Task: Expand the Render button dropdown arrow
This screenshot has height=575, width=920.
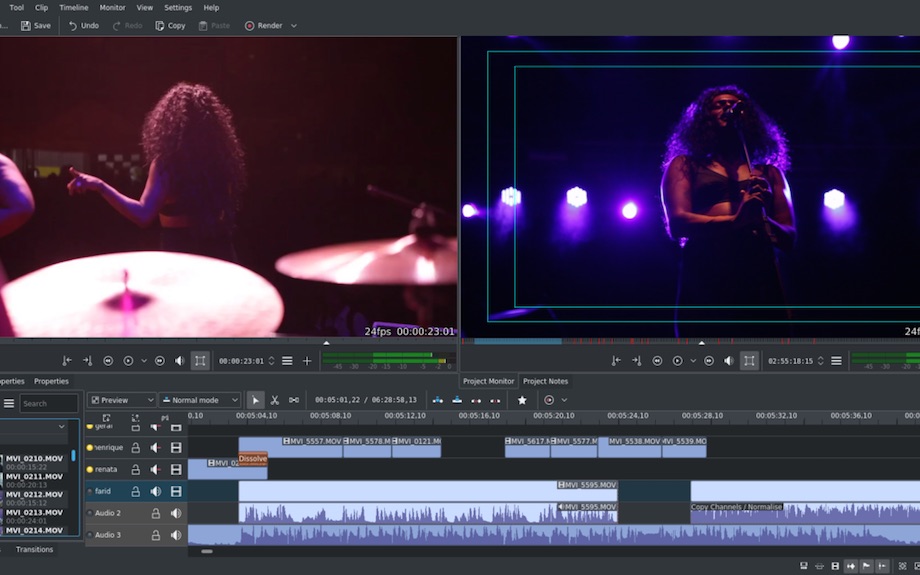Action: 294,26
